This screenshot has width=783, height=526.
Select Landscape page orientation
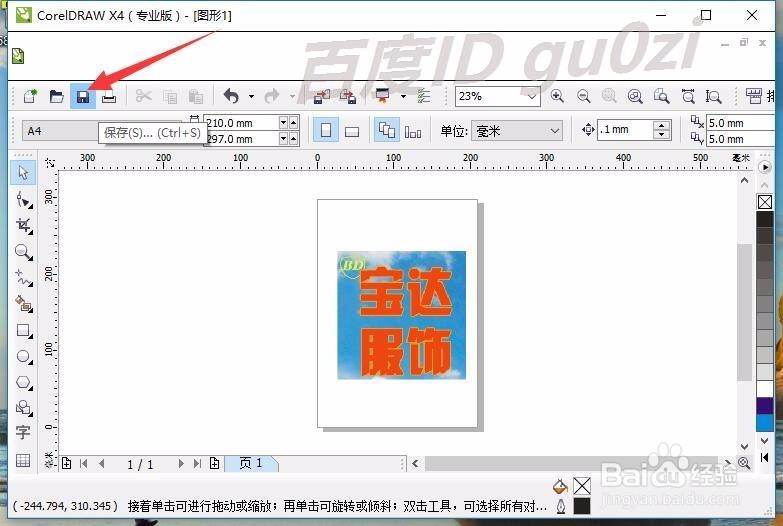[x=352, y=132]
